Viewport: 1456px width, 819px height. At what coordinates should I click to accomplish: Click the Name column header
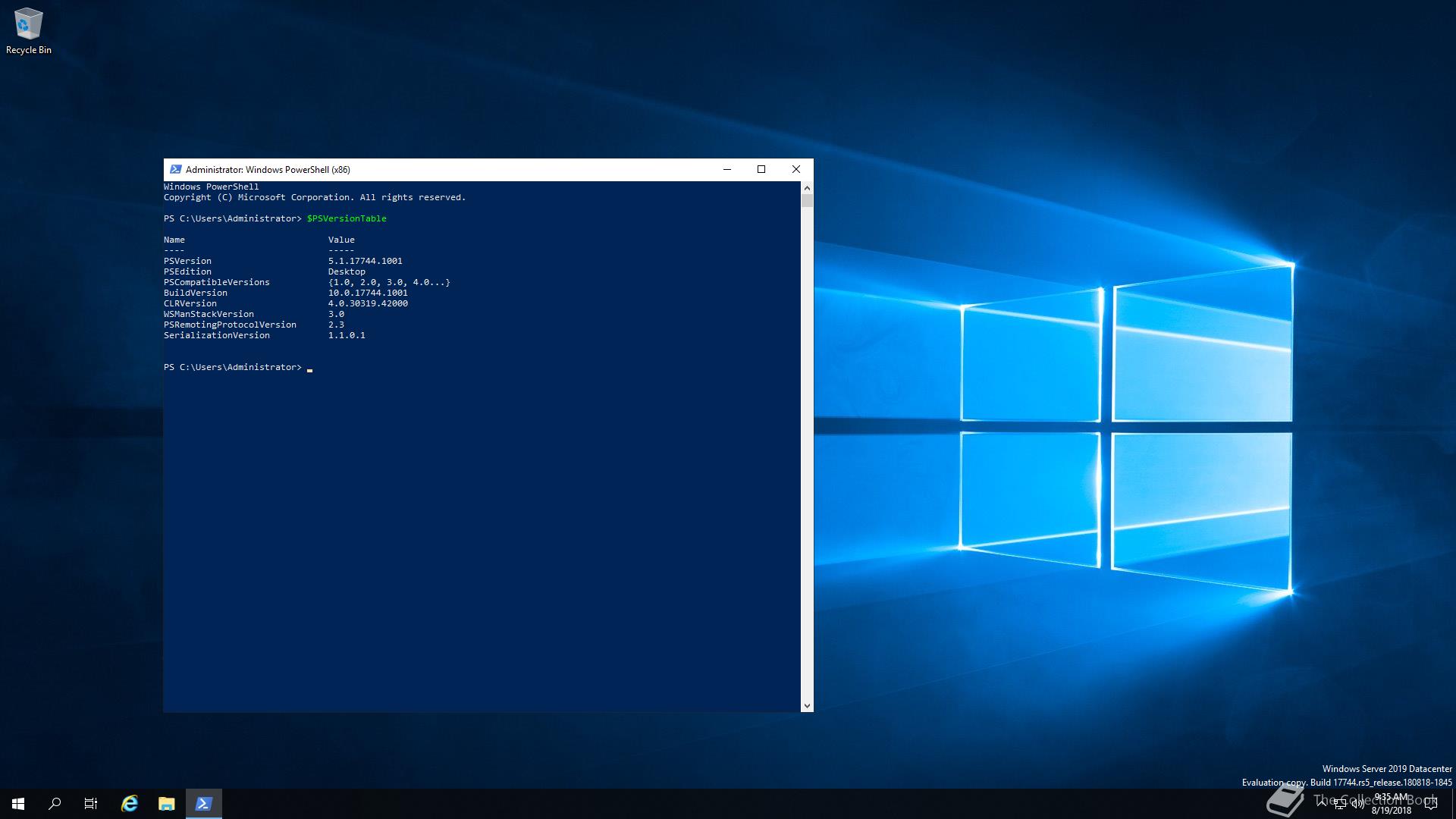tap(174, 240)
